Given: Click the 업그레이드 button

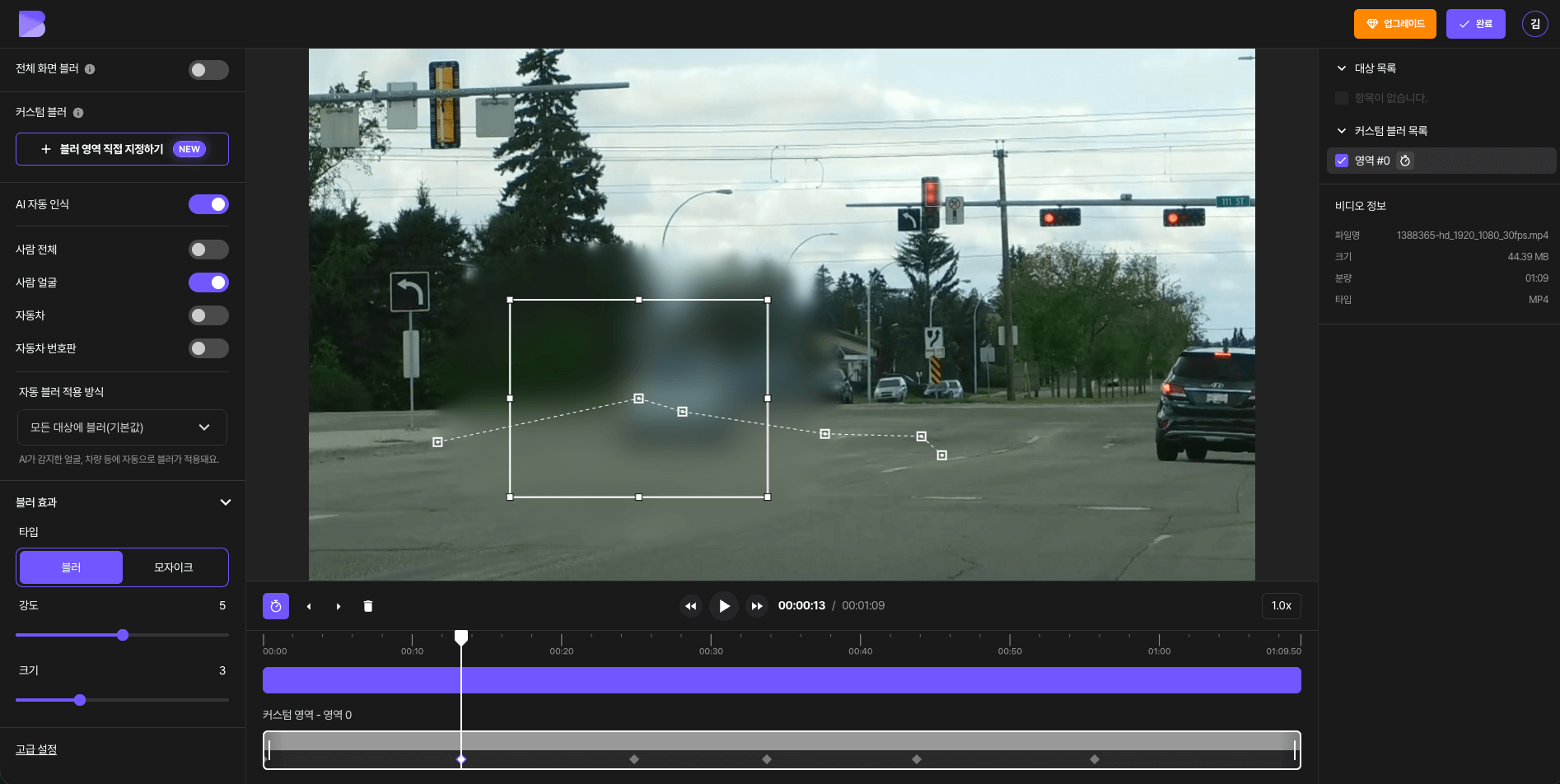Looking at the screenshot, I should click(1394, 24).
